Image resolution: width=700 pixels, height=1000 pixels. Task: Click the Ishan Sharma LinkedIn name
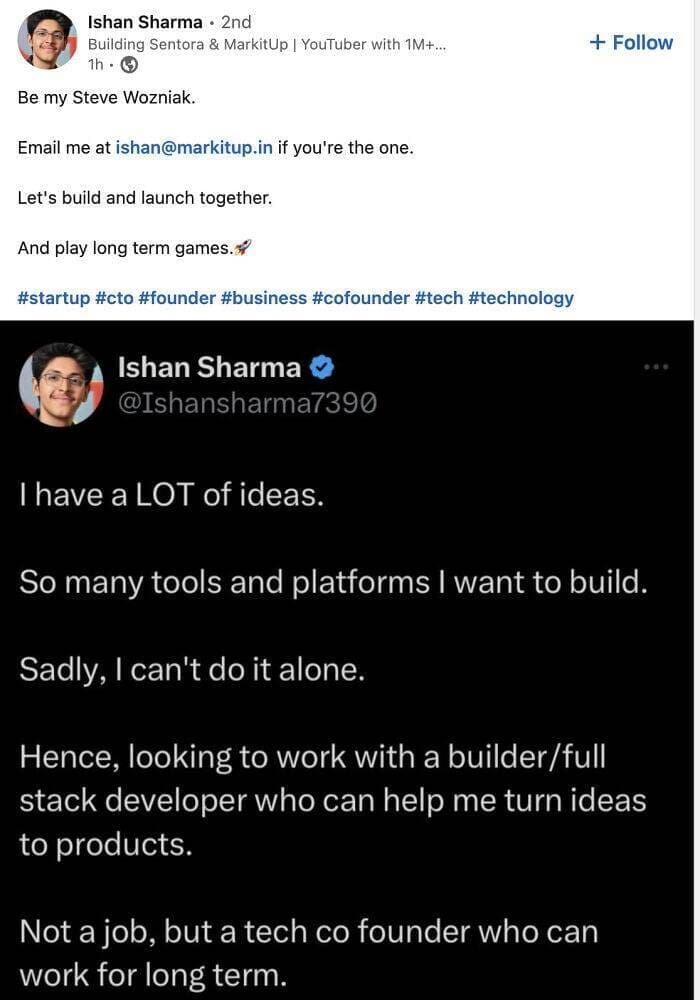[x=145, y=21]
